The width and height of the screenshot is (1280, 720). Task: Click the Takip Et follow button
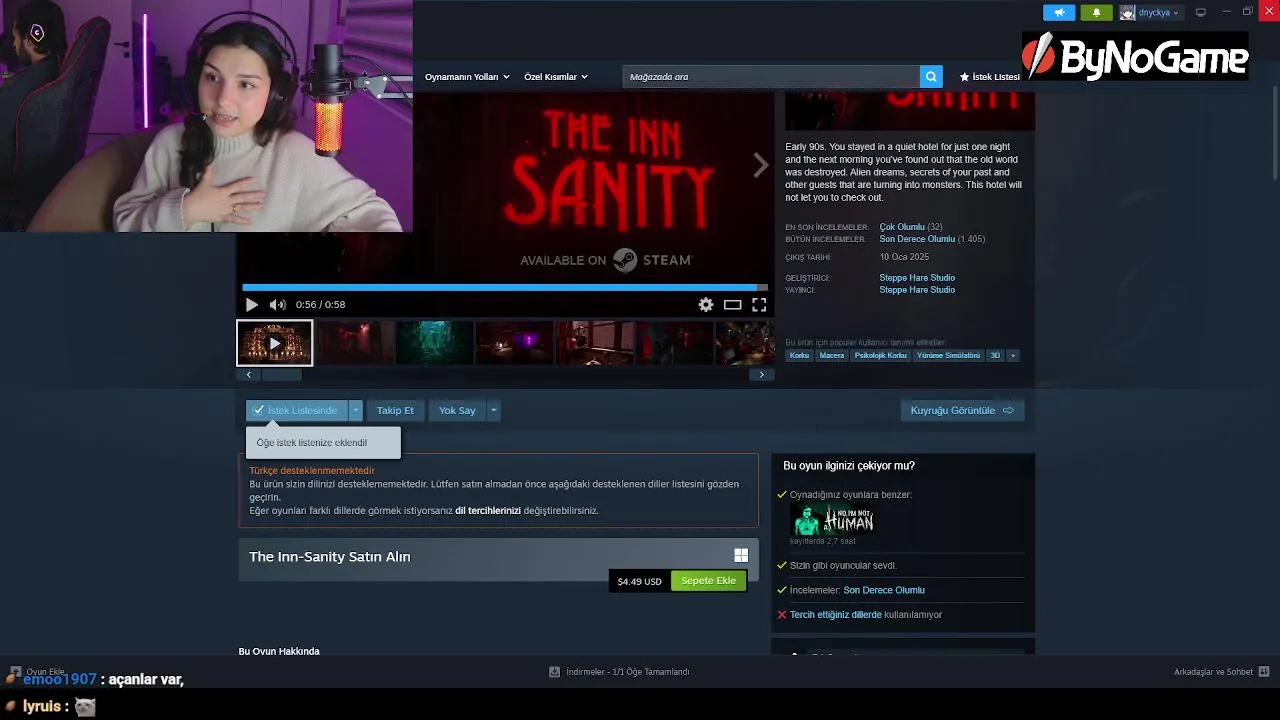pos(395,411)
